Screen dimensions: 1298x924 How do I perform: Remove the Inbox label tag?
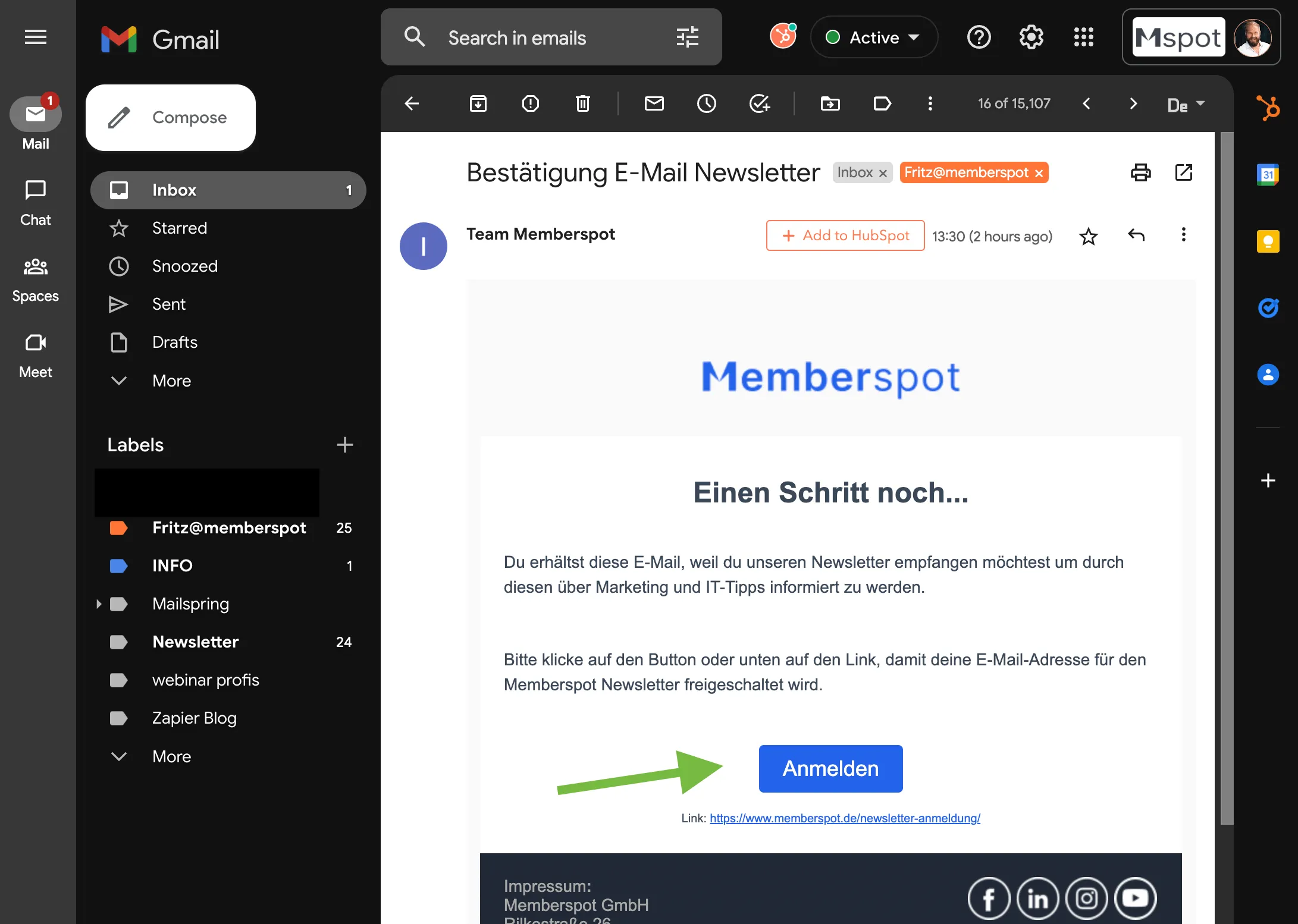[x=883, y=173]
